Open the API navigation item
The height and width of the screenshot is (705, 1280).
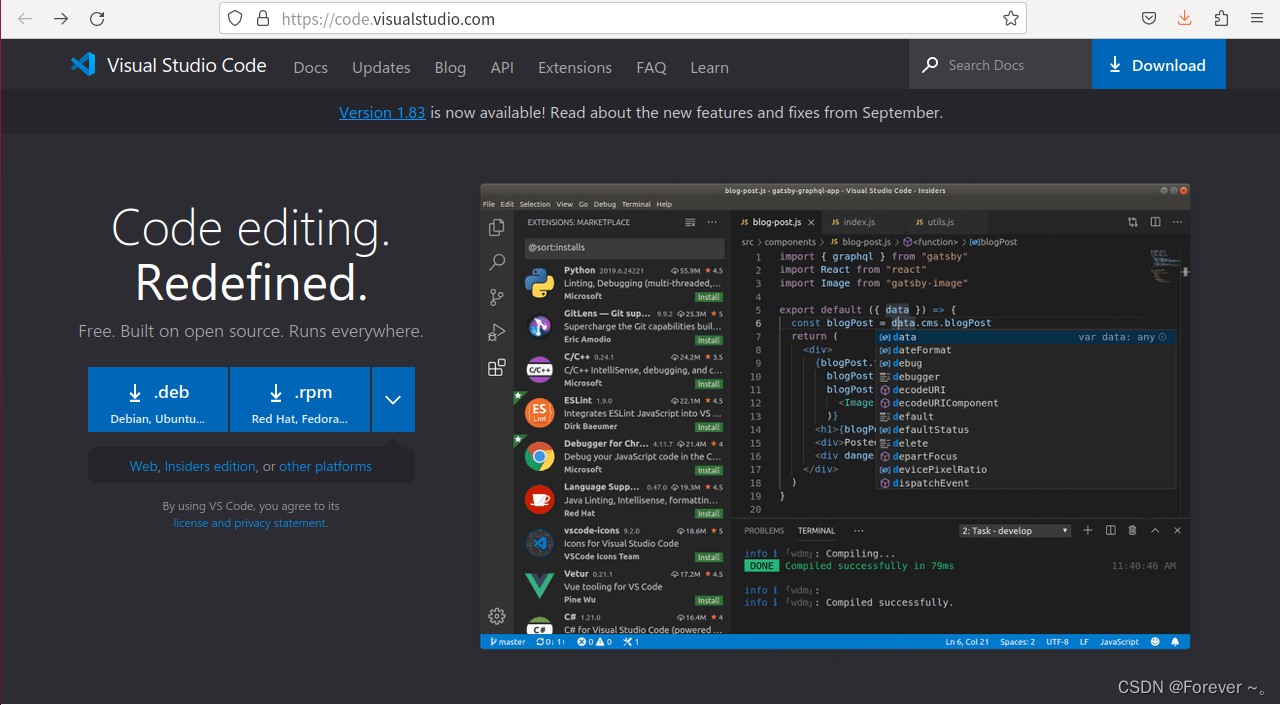(502, 67)
